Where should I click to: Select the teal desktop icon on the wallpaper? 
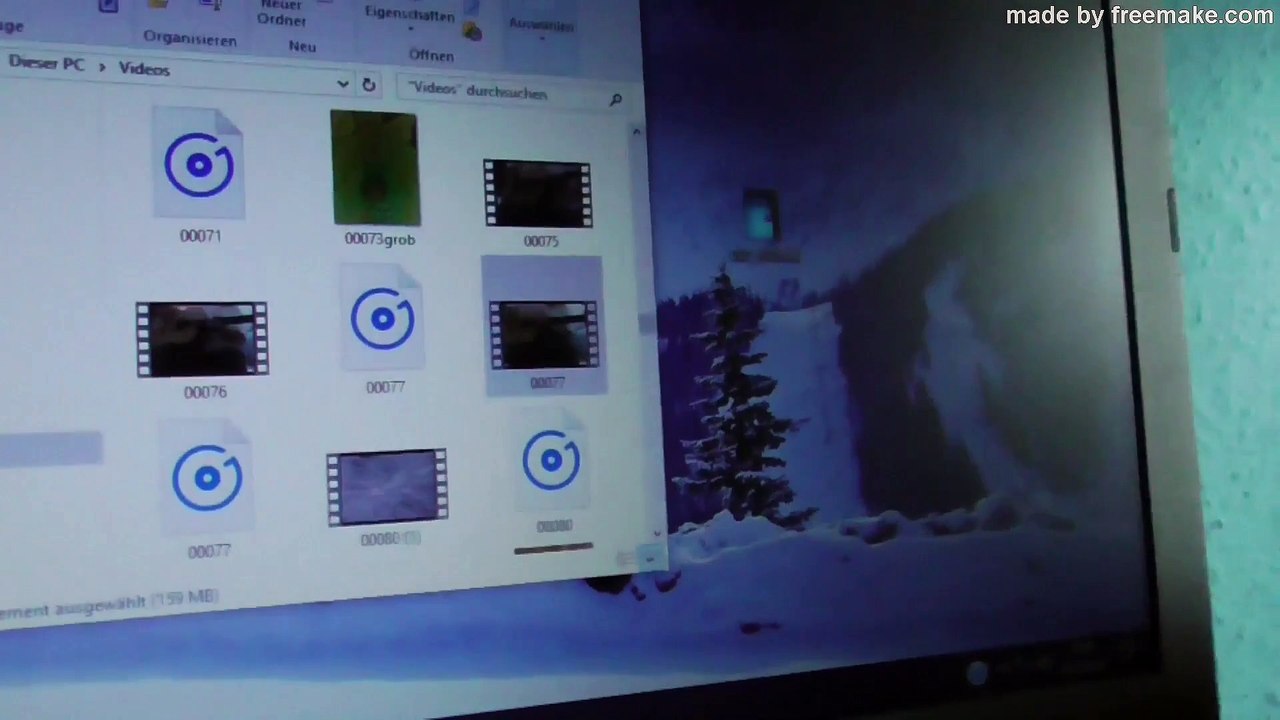pyautogui.click(x=760, y=216)
